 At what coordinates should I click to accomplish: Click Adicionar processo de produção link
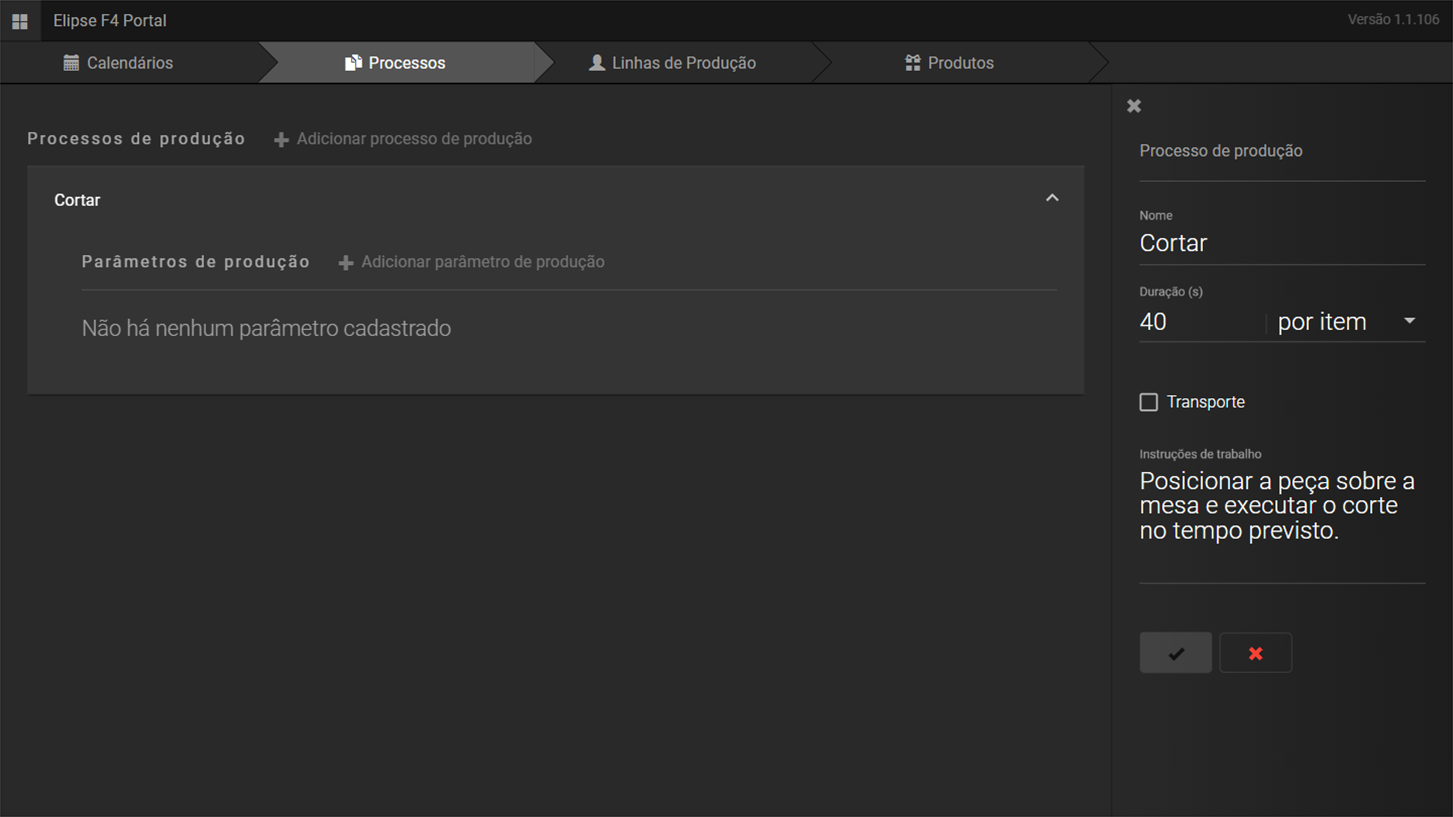[x=403, y=139]
